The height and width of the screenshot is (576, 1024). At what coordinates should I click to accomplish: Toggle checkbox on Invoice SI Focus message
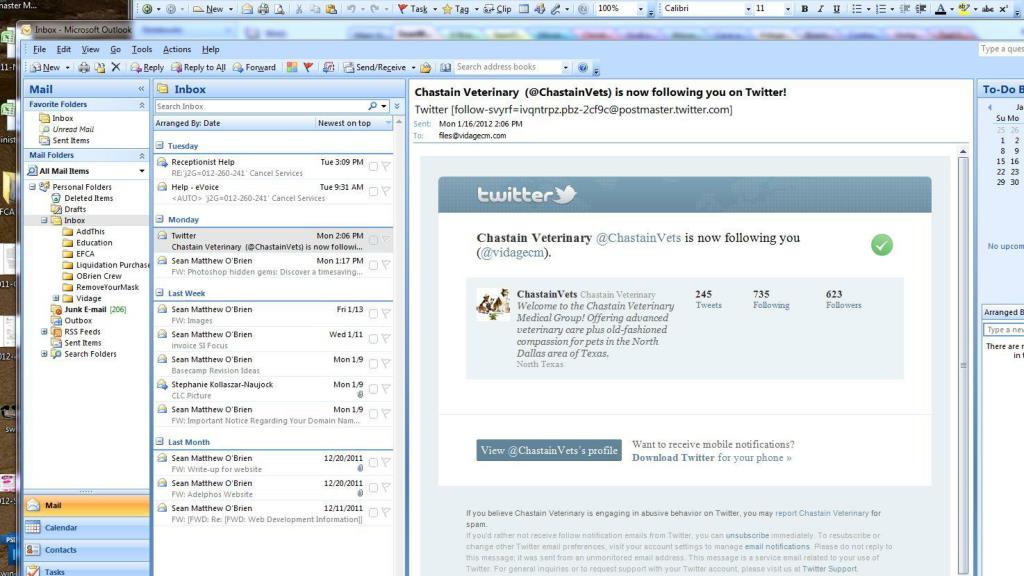(x=374, y=339)
